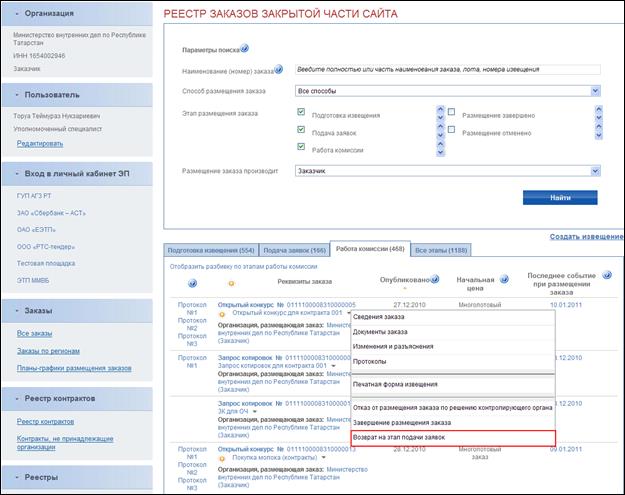This screenshot has height=495, width=625.
Task: Collapse the Заказы sidebar section
Action: [77, 311]
